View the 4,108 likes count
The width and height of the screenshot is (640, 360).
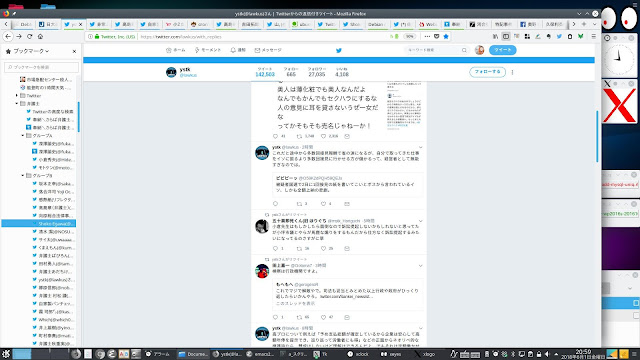(x=342, y=72)
